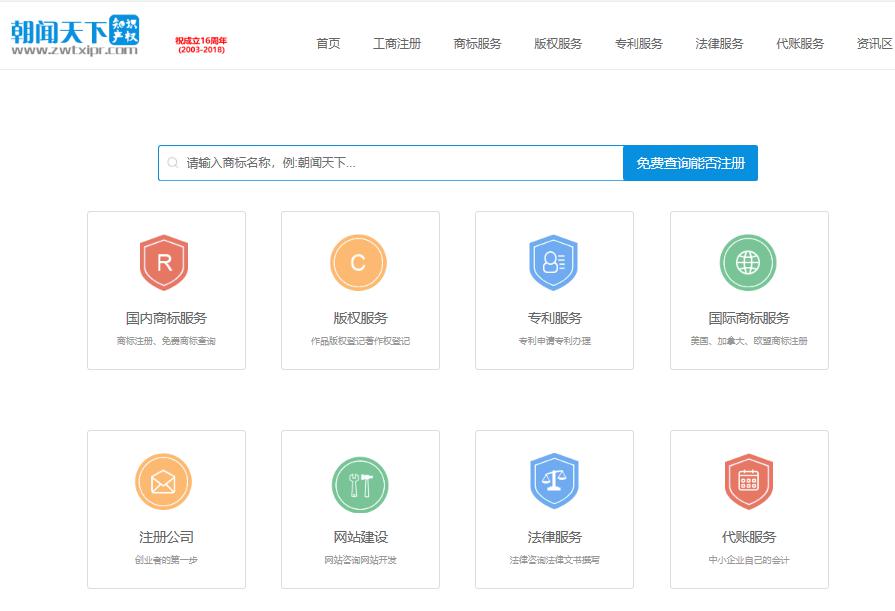Click the red R shield trademark icon

[165, 263]
